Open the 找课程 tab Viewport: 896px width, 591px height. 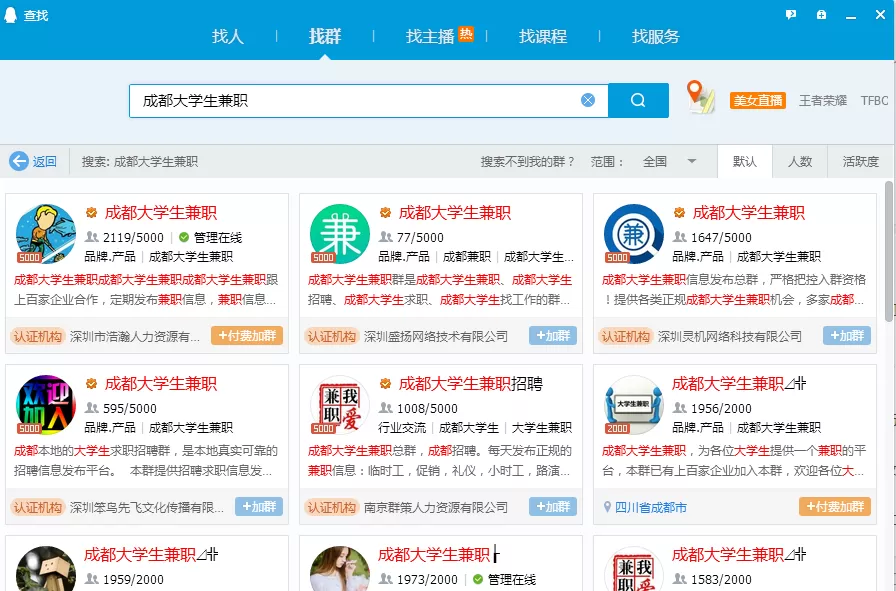(x=543, y=37)
